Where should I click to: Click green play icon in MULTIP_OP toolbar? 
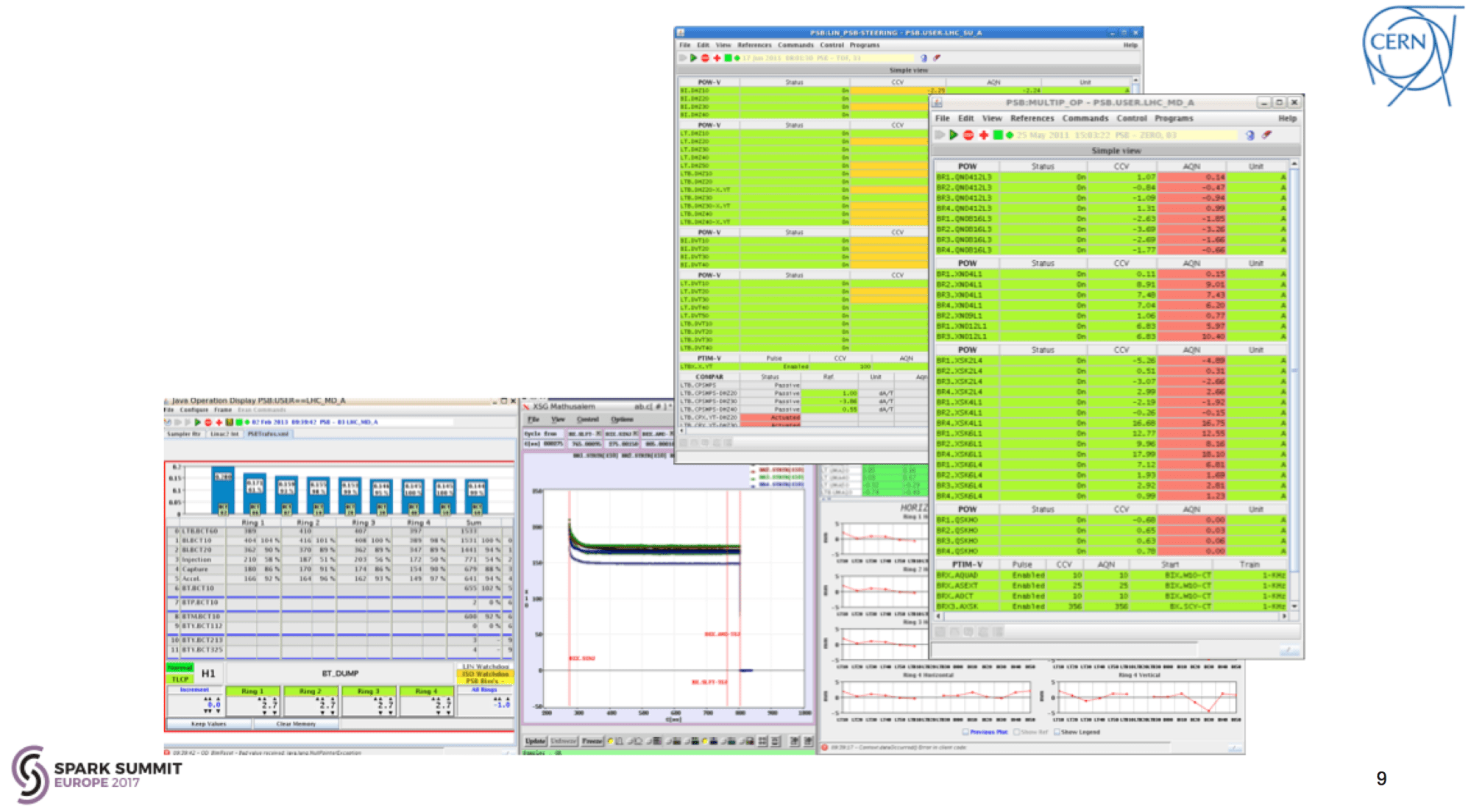(x=954, y=135)
